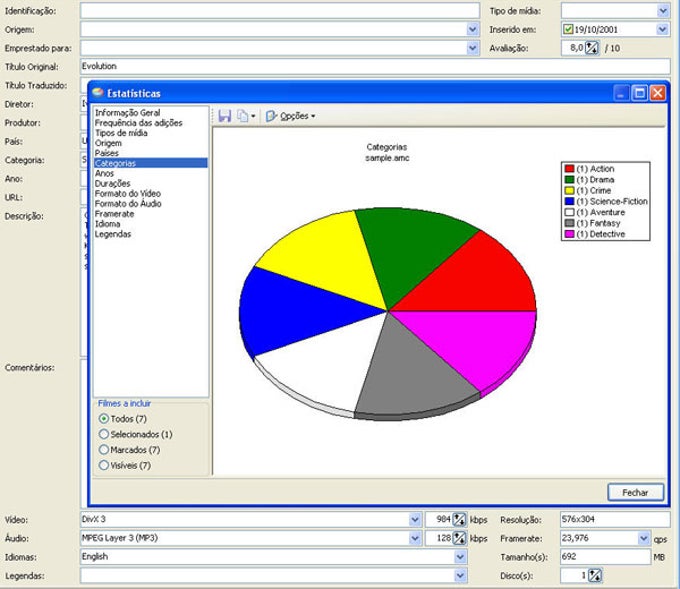Viewport: 680px width, 589px height.
Task: Click the video bitrate spinner arrows
Action: (459, 519)
